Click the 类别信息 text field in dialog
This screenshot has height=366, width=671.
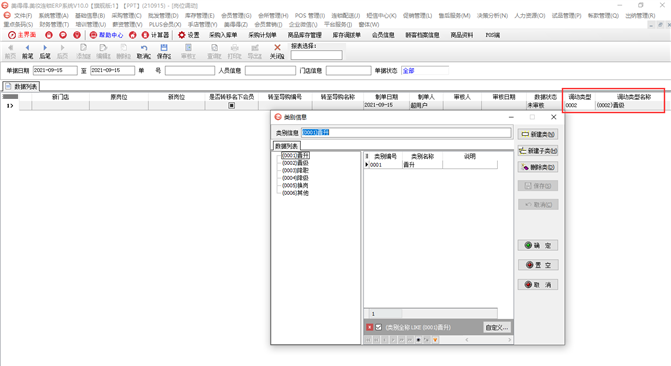(406, 133)
